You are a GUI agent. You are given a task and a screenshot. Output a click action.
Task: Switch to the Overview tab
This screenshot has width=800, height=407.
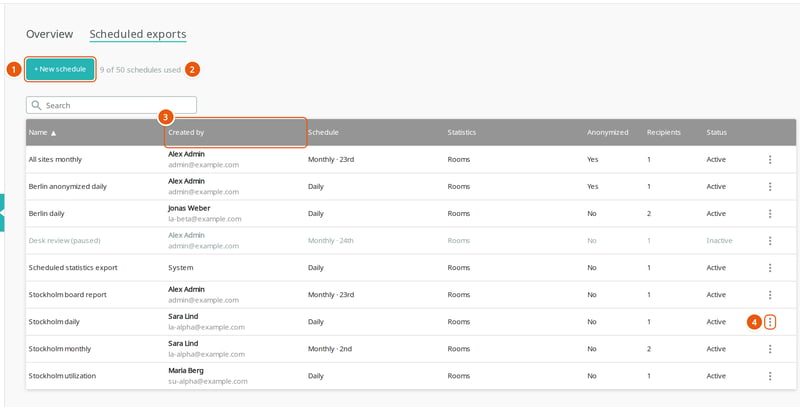[x=49, y=34]
